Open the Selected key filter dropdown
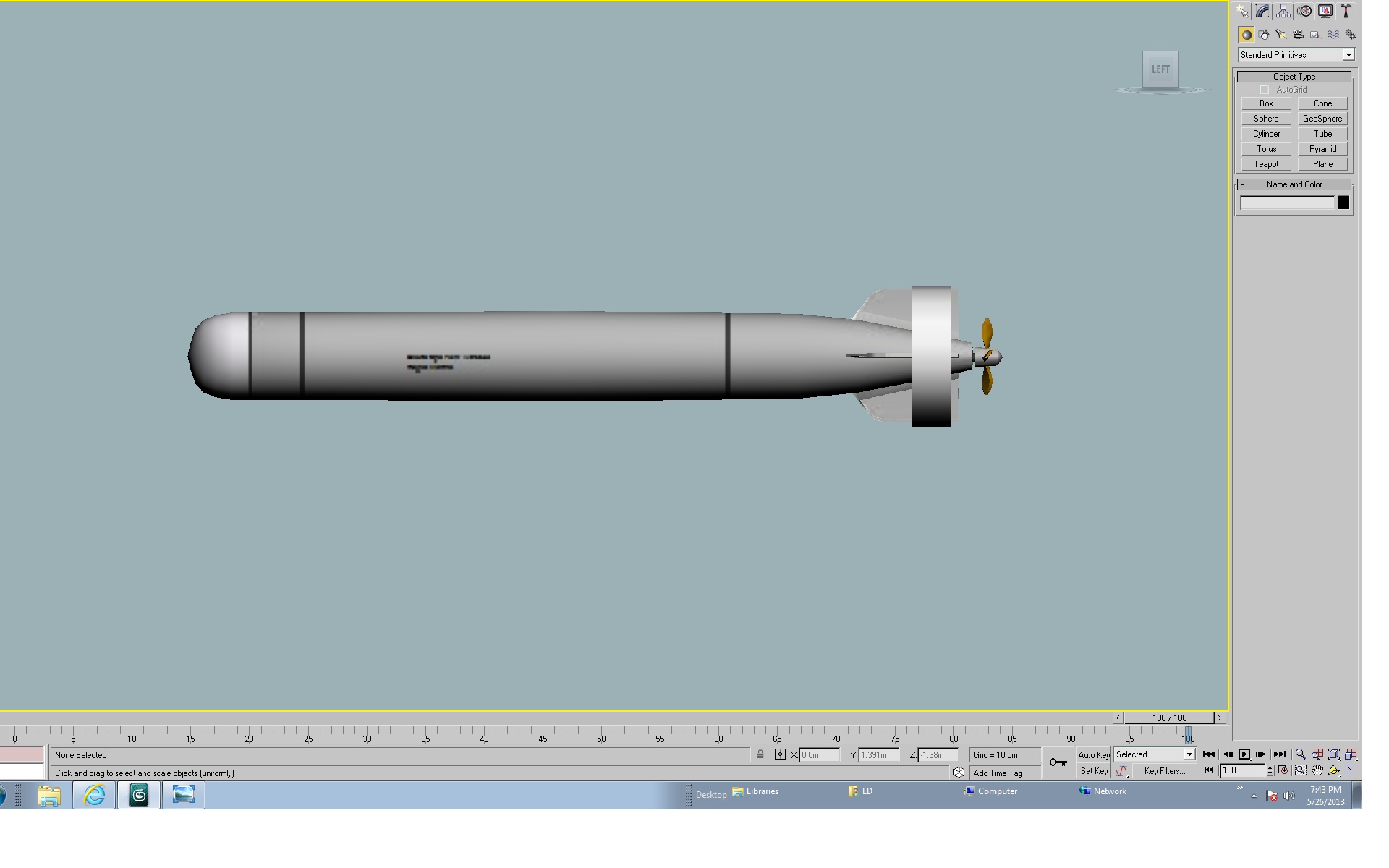 click(x=1155, y=754)
